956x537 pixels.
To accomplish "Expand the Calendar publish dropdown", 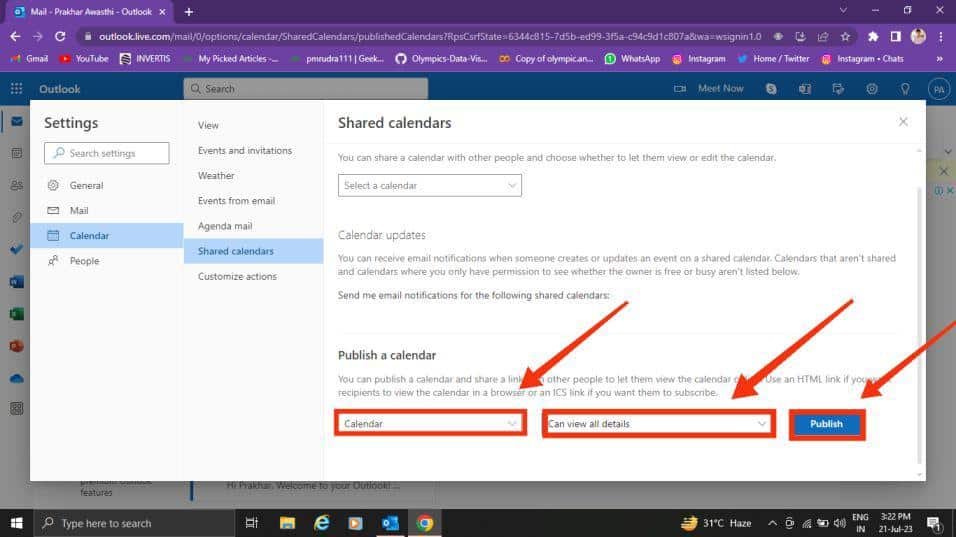I will pos(430,424).
